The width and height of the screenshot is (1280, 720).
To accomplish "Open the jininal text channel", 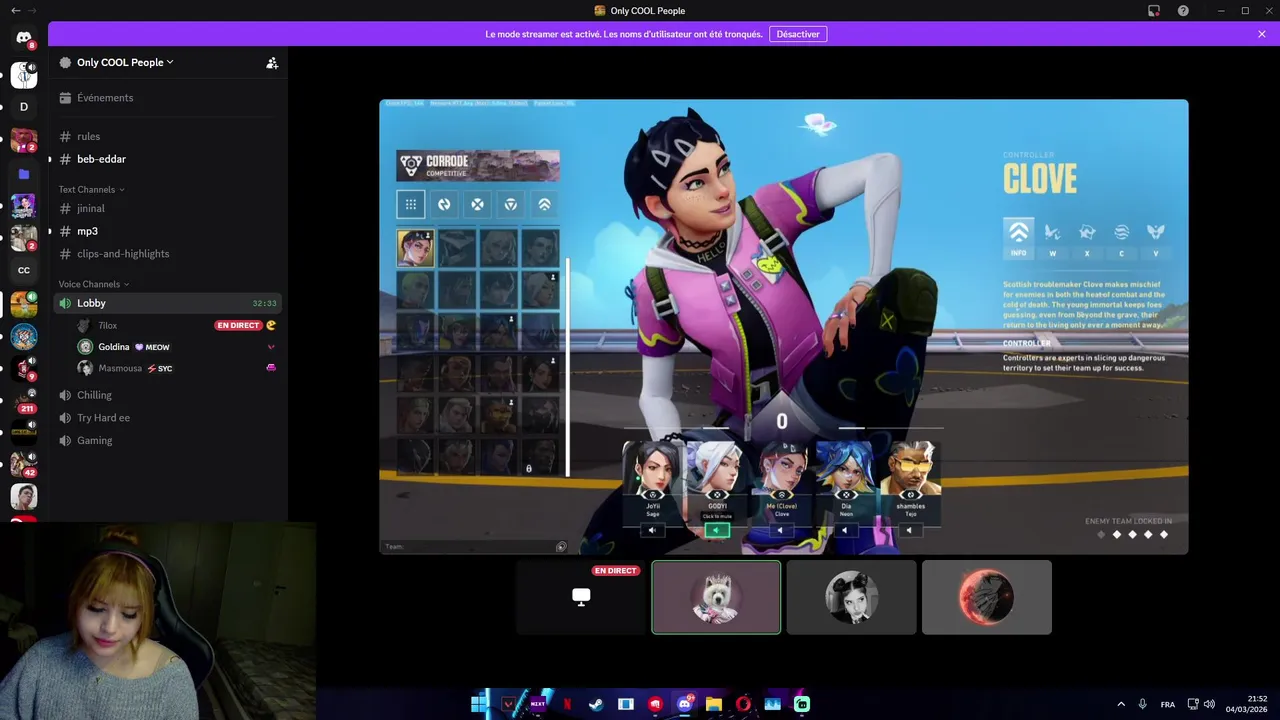I will point(168,208).
